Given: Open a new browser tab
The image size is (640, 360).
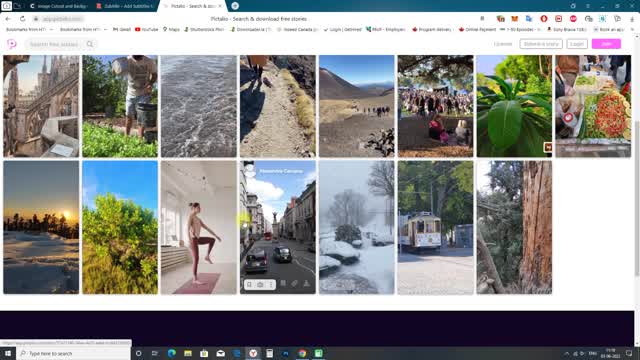Looking at the screenshot, I should 235,6.
